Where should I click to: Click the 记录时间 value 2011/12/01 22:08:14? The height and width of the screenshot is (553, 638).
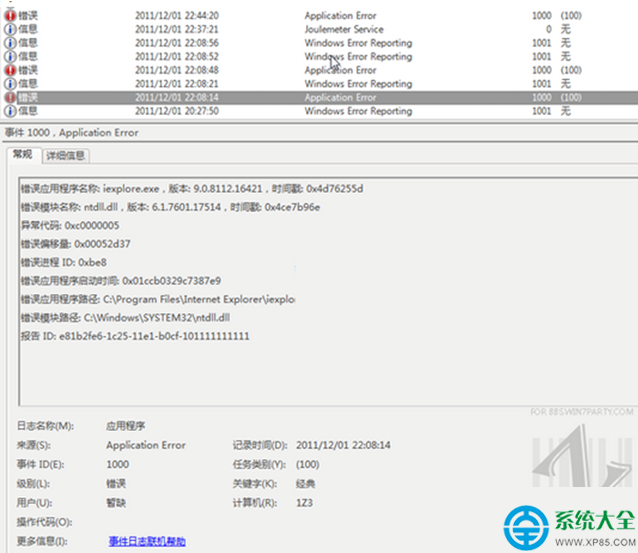point(343,445)
